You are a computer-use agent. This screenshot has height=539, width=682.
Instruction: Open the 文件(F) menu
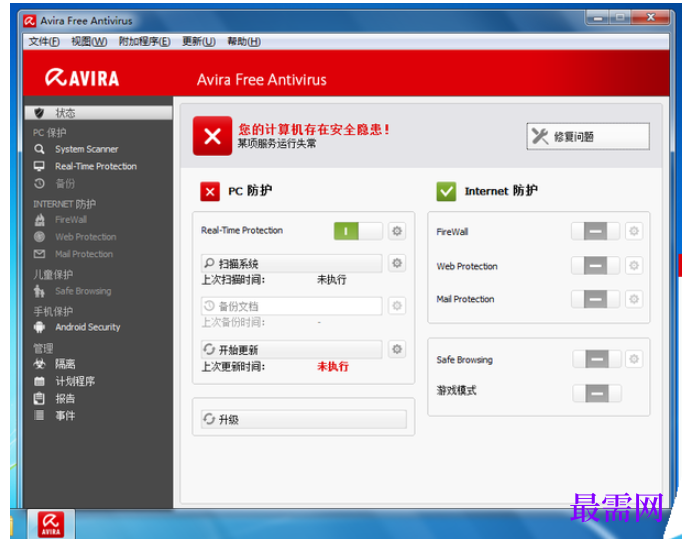pos(44,42)
